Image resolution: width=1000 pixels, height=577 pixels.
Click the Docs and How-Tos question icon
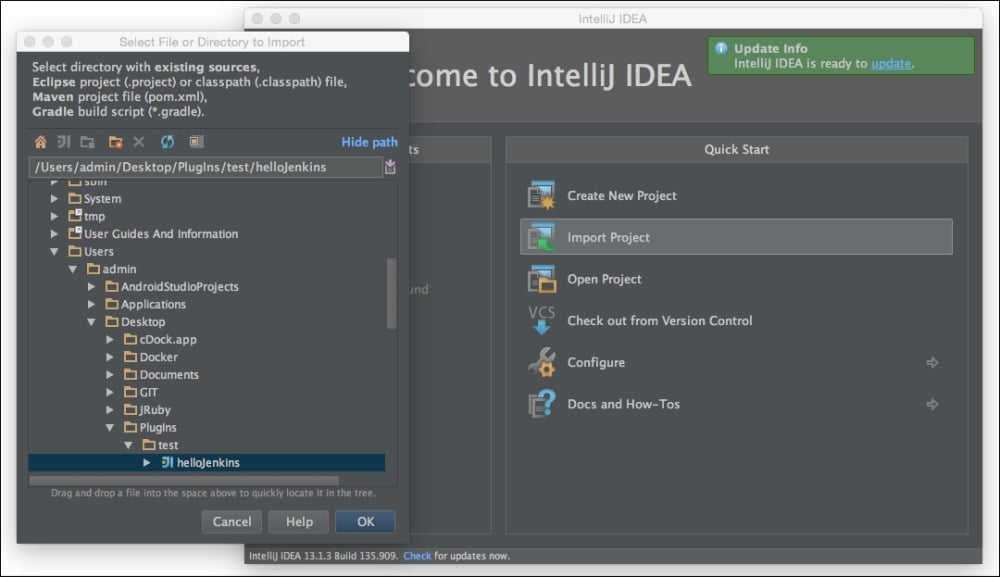pos(541,404)
